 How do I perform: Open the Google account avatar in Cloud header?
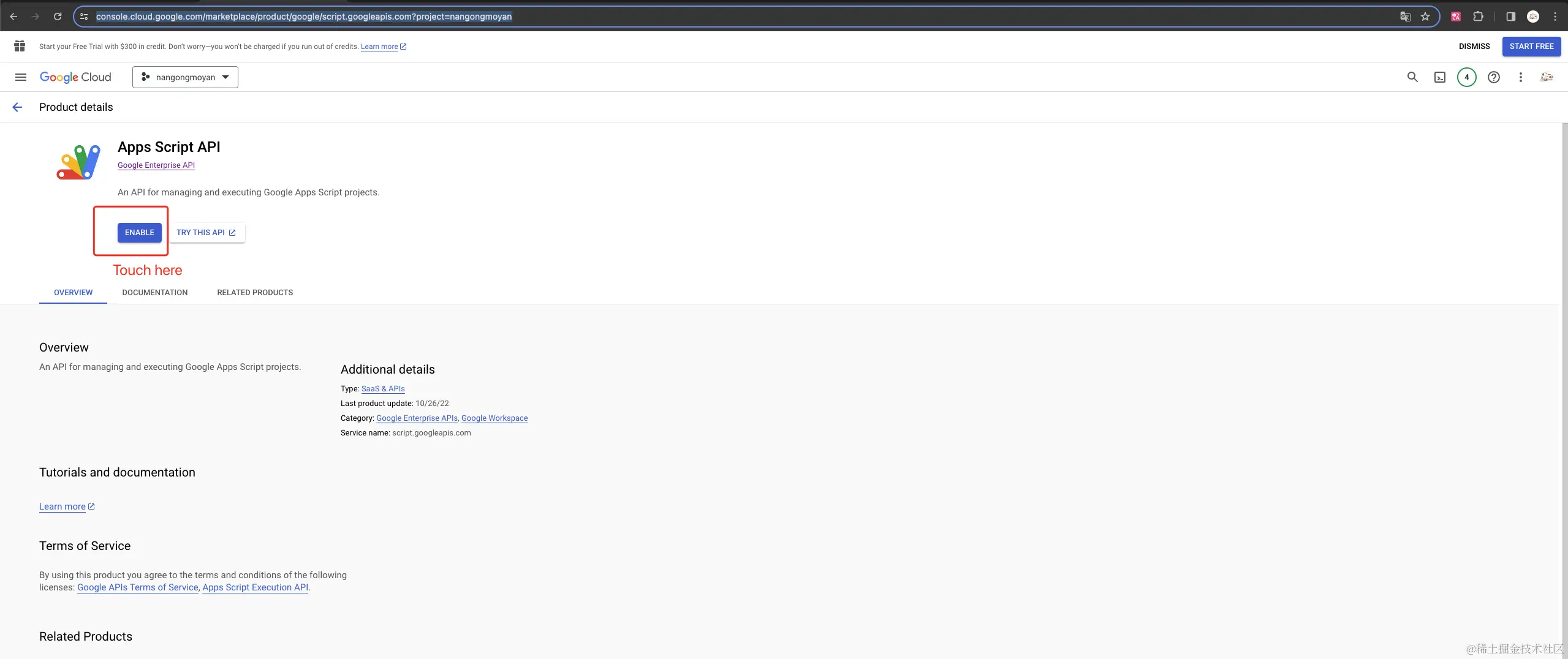[x=1547, y=77]
